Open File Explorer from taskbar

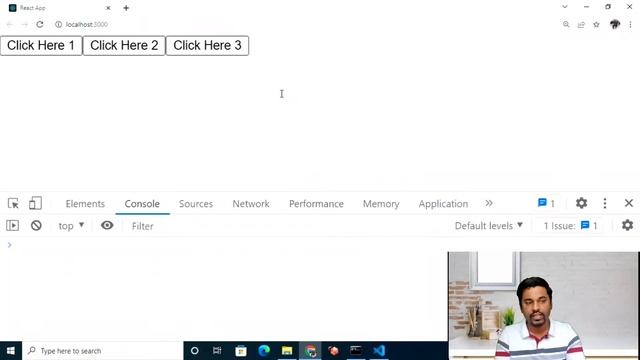(x=287, y=351)
